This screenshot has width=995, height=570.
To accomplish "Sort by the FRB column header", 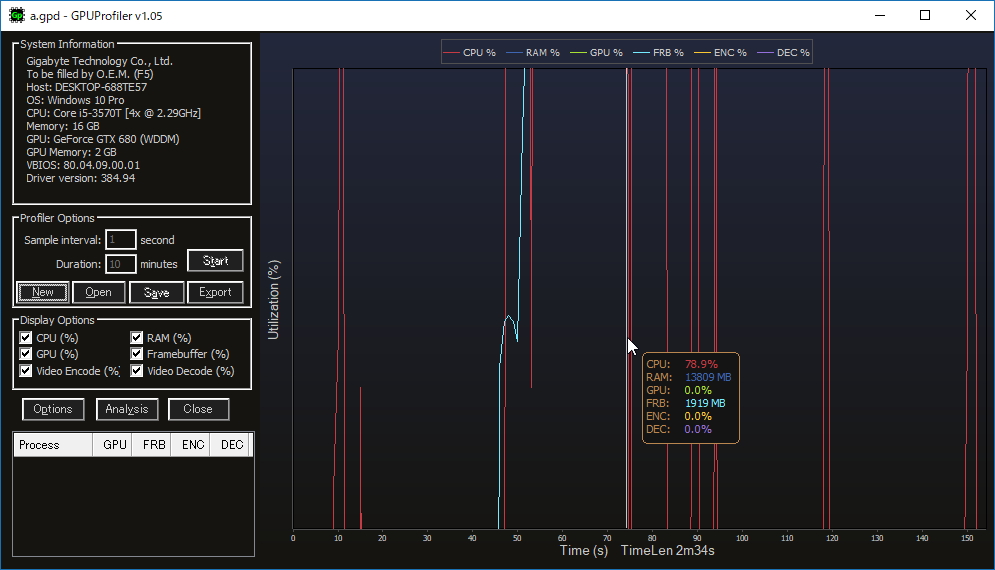I will [x=151, y=445].
